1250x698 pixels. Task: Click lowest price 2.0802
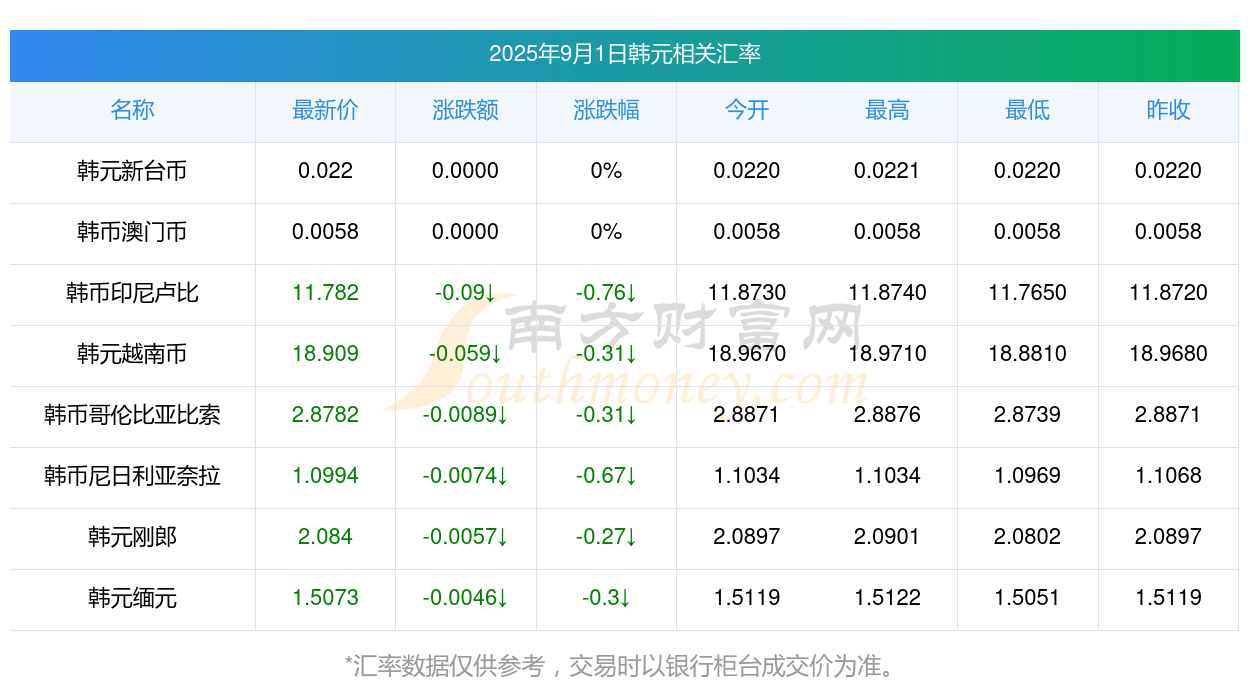point(1028,537)
